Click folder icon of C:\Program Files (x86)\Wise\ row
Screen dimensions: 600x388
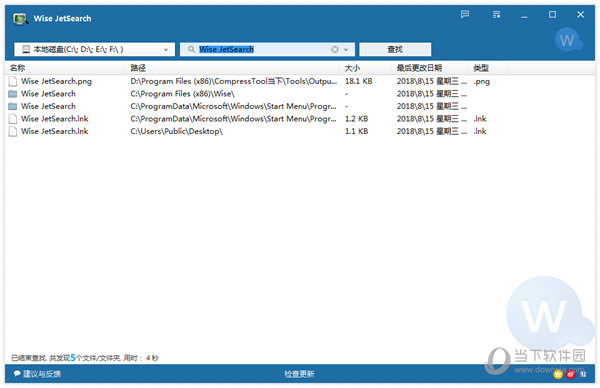(13, 94)
